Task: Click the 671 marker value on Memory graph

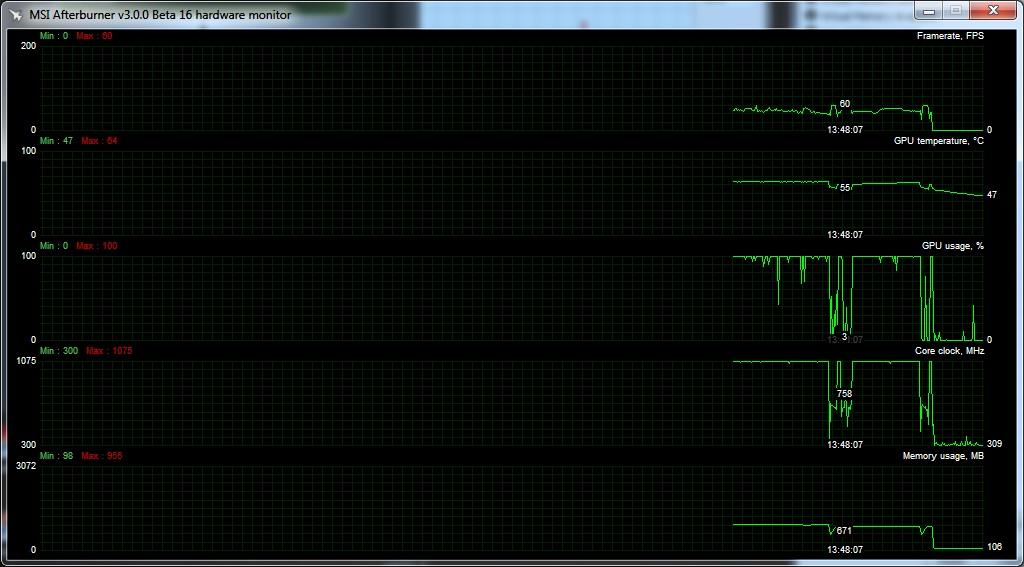Action: 844,531
